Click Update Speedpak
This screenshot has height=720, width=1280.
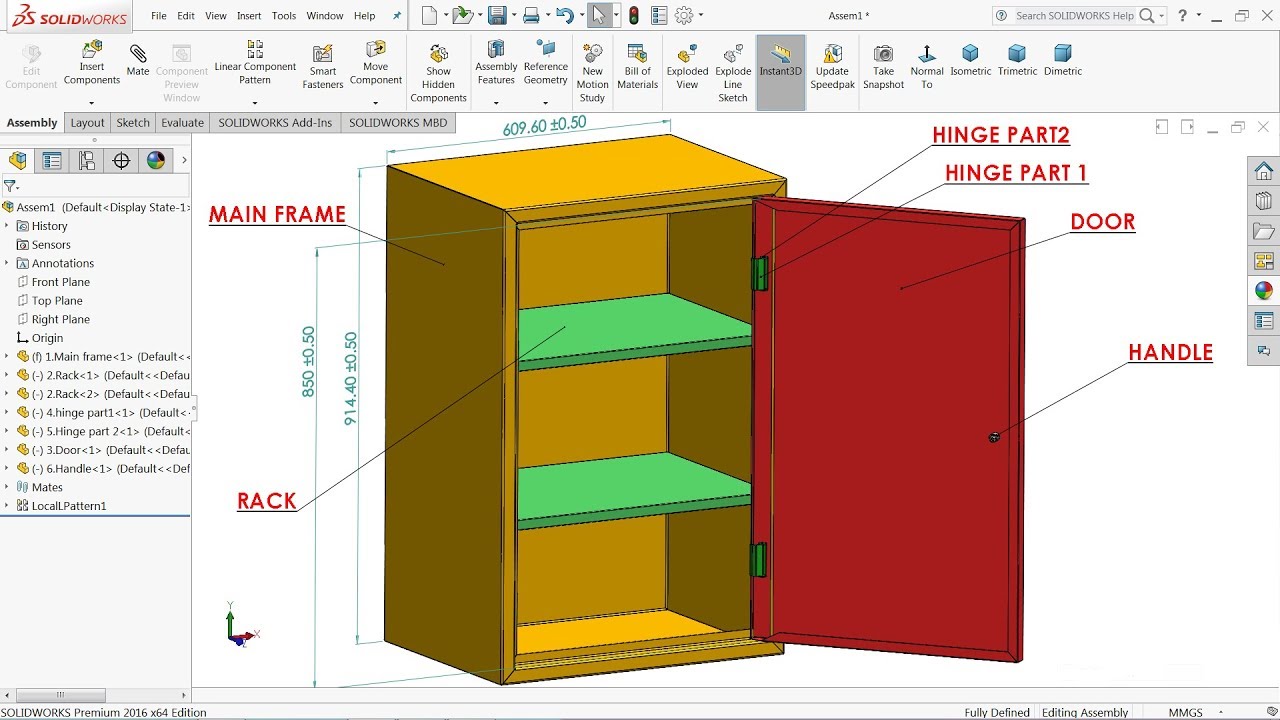(x=832, y=67)
